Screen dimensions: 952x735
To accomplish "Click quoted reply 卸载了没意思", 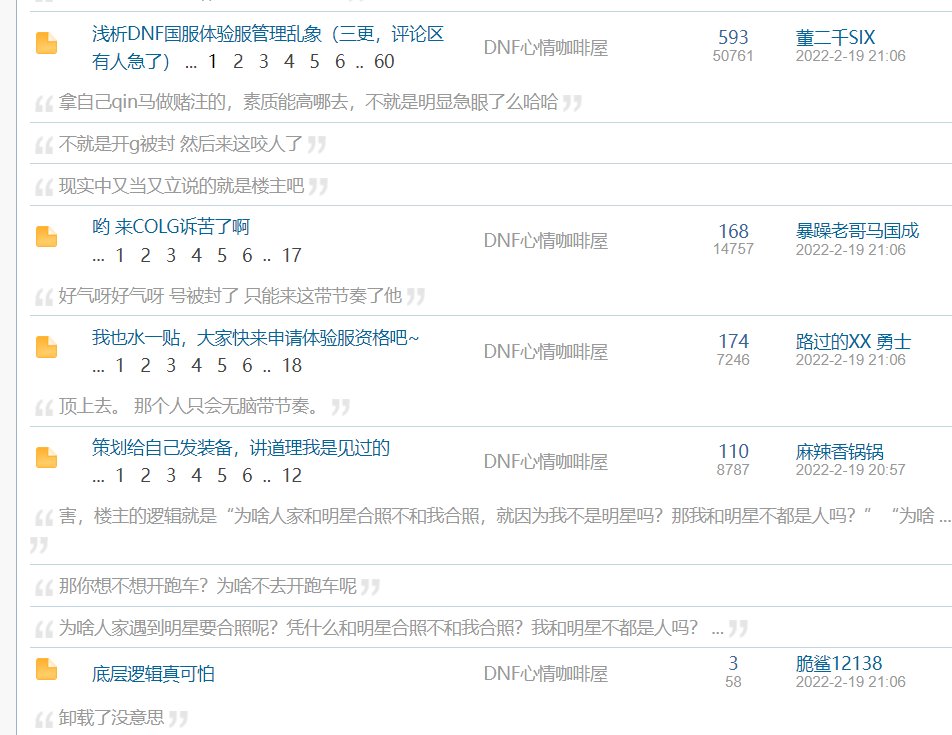I will 111,718.
